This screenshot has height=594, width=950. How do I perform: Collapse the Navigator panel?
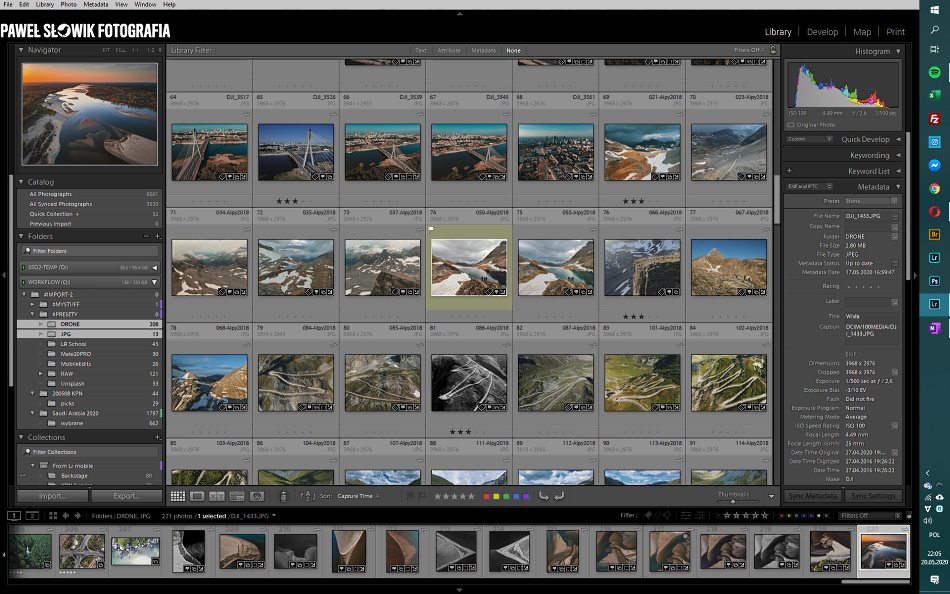click(x=21, y=50)
